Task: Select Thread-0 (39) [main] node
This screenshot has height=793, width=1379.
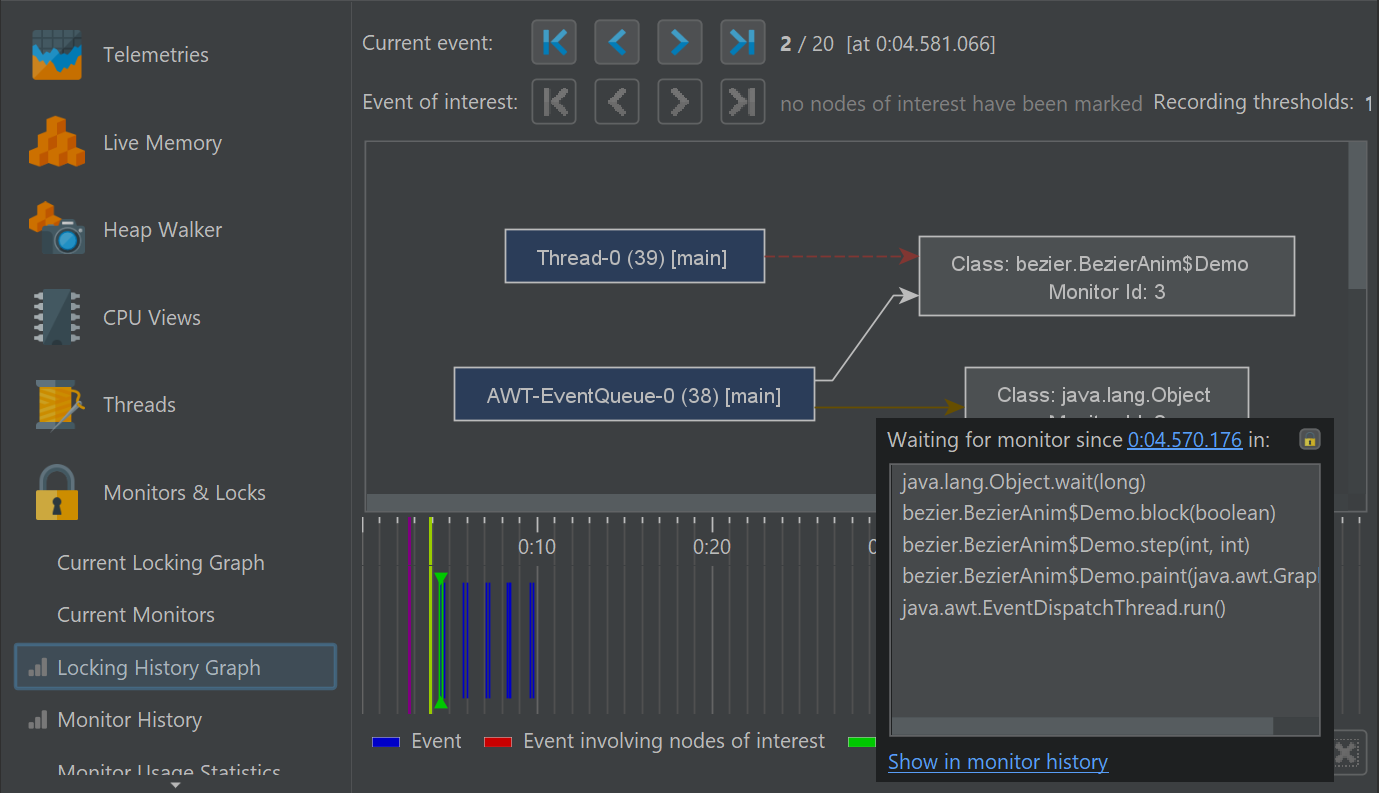Action: [x=635, y=256]
